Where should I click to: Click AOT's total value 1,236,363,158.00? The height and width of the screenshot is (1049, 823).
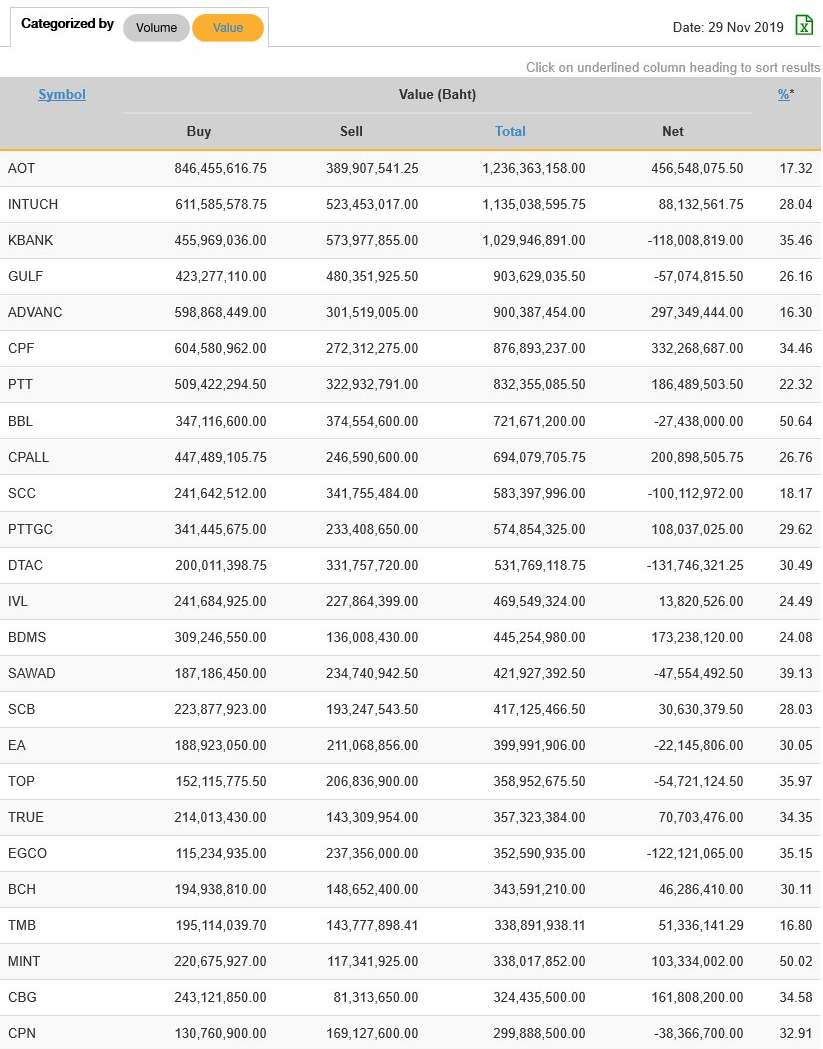pos(533,169)
